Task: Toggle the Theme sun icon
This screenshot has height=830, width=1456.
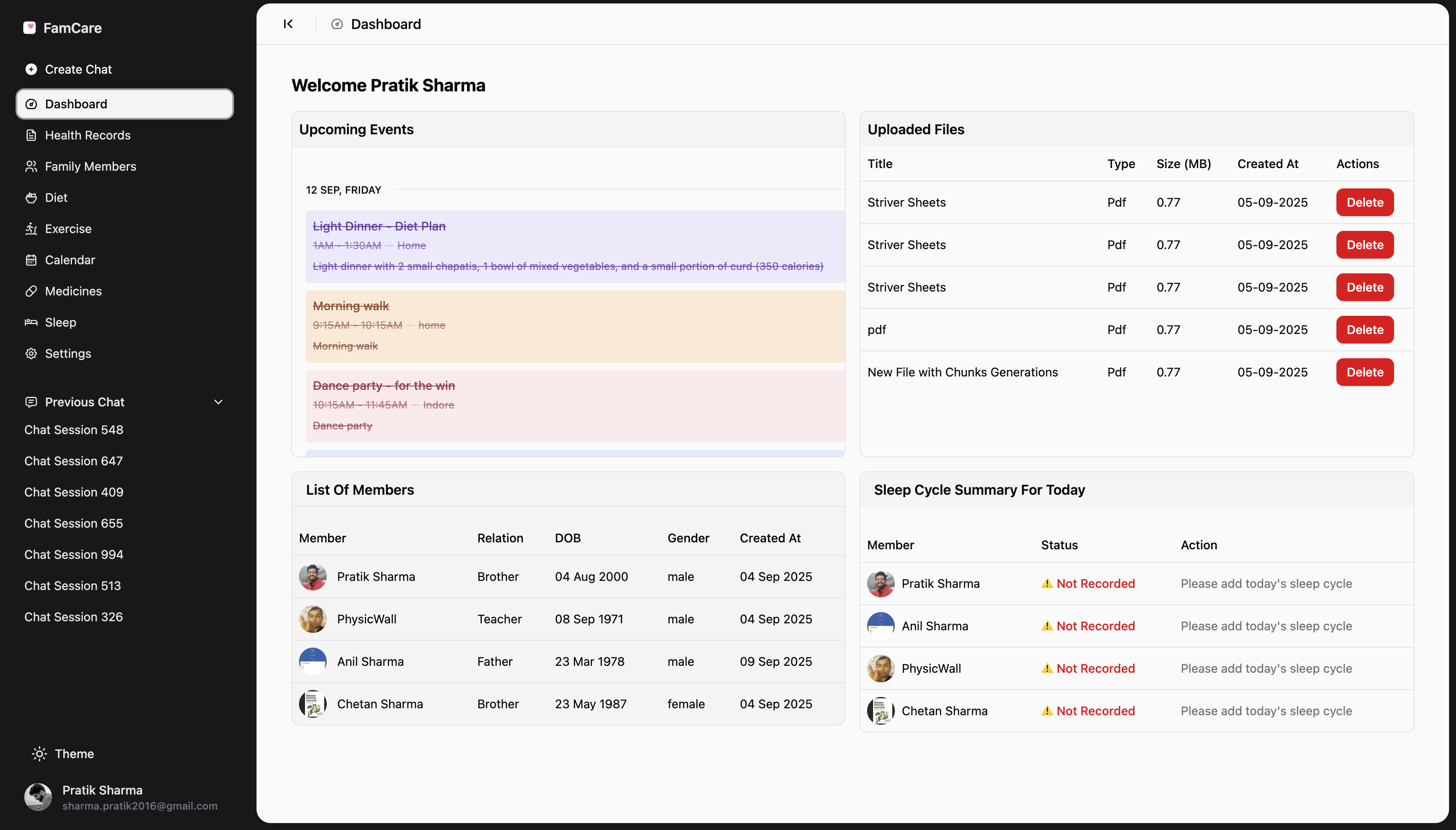Action: coord(39,754)
